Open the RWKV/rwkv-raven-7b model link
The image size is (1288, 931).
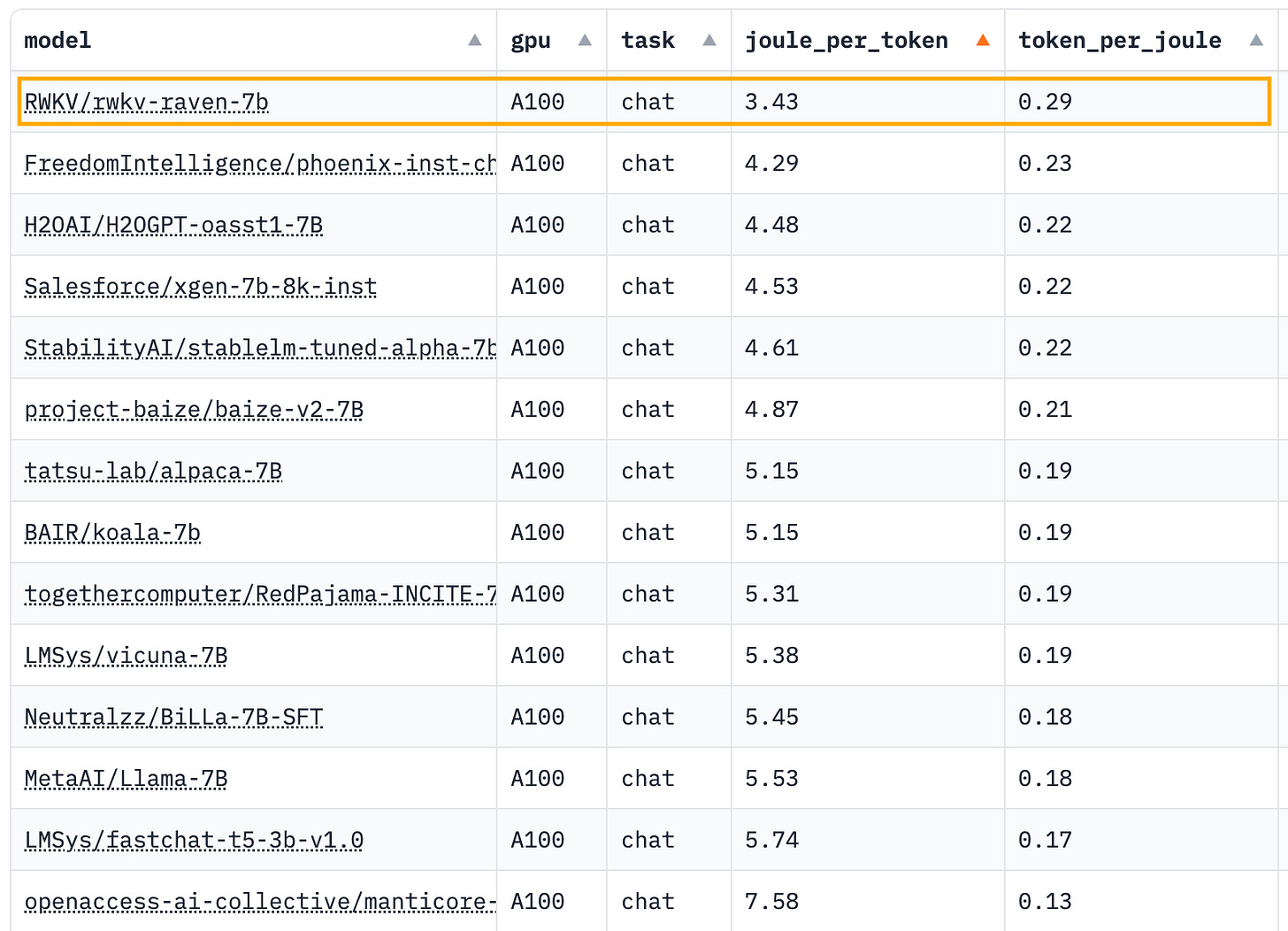point(146,103)
